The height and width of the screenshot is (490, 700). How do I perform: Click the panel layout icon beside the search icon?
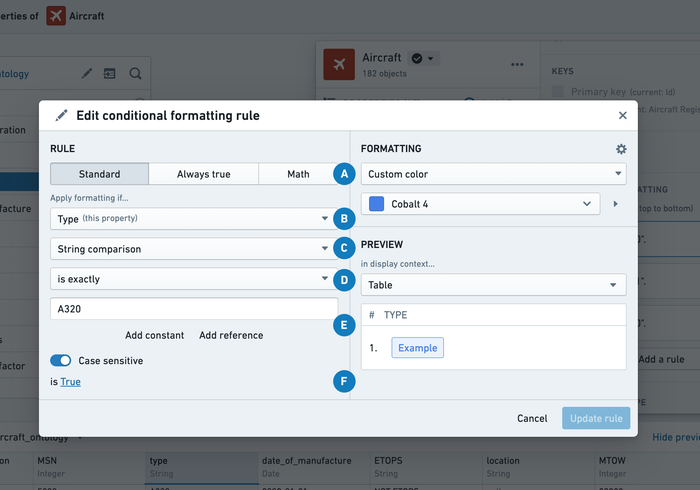(x=110, y=73)
